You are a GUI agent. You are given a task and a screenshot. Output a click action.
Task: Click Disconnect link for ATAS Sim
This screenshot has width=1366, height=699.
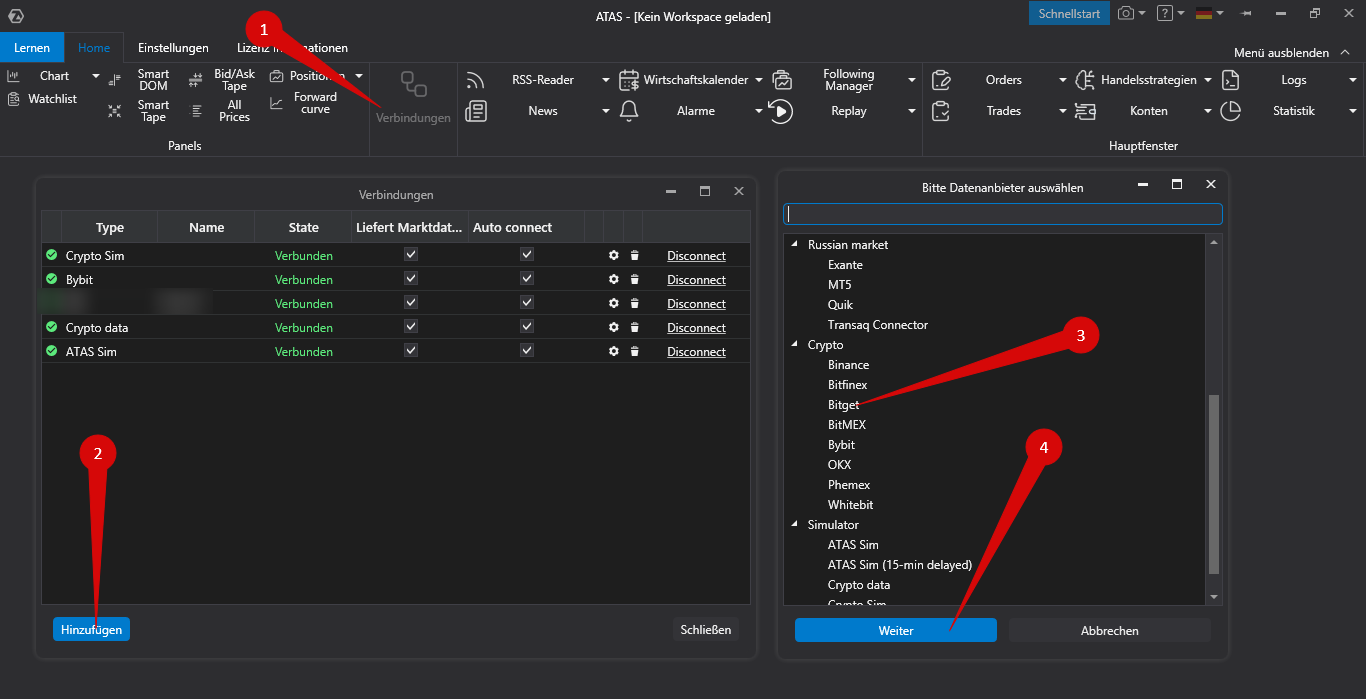696,352
